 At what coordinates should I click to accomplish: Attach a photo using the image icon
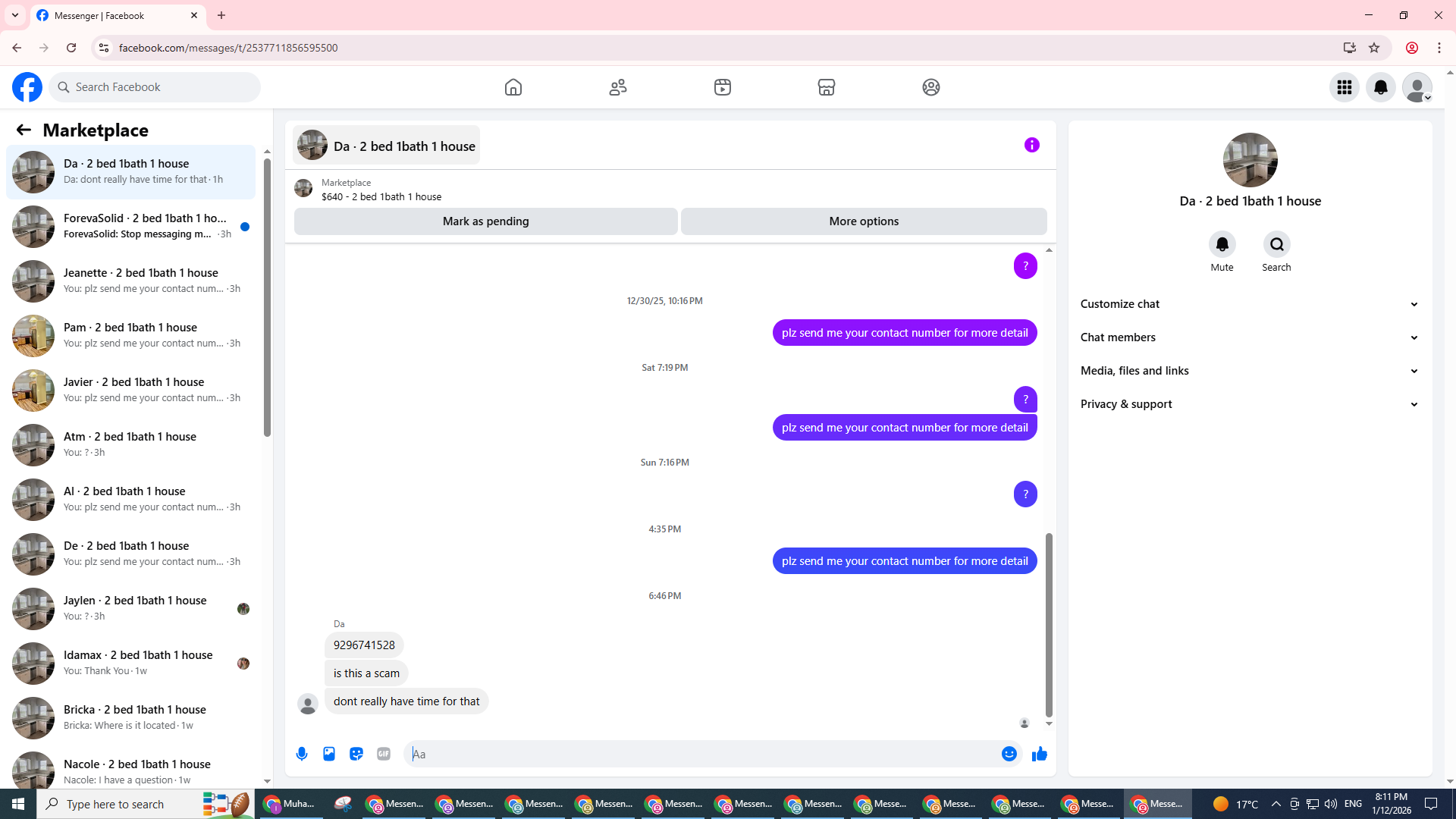(329, 754)
